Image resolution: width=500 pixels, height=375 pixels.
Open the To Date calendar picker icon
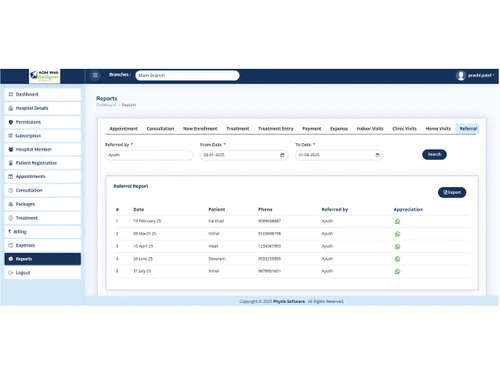click(377, 155)
